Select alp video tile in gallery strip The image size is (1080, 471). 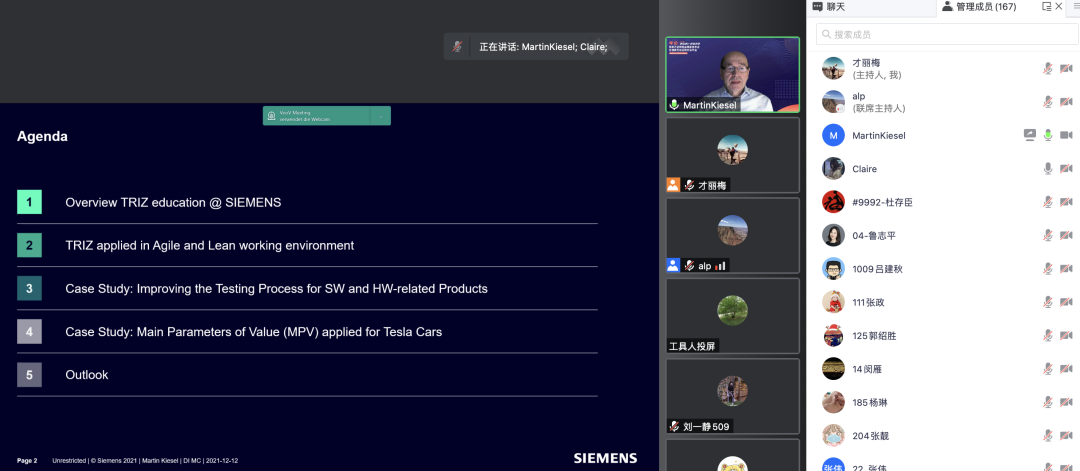[732, 236]
